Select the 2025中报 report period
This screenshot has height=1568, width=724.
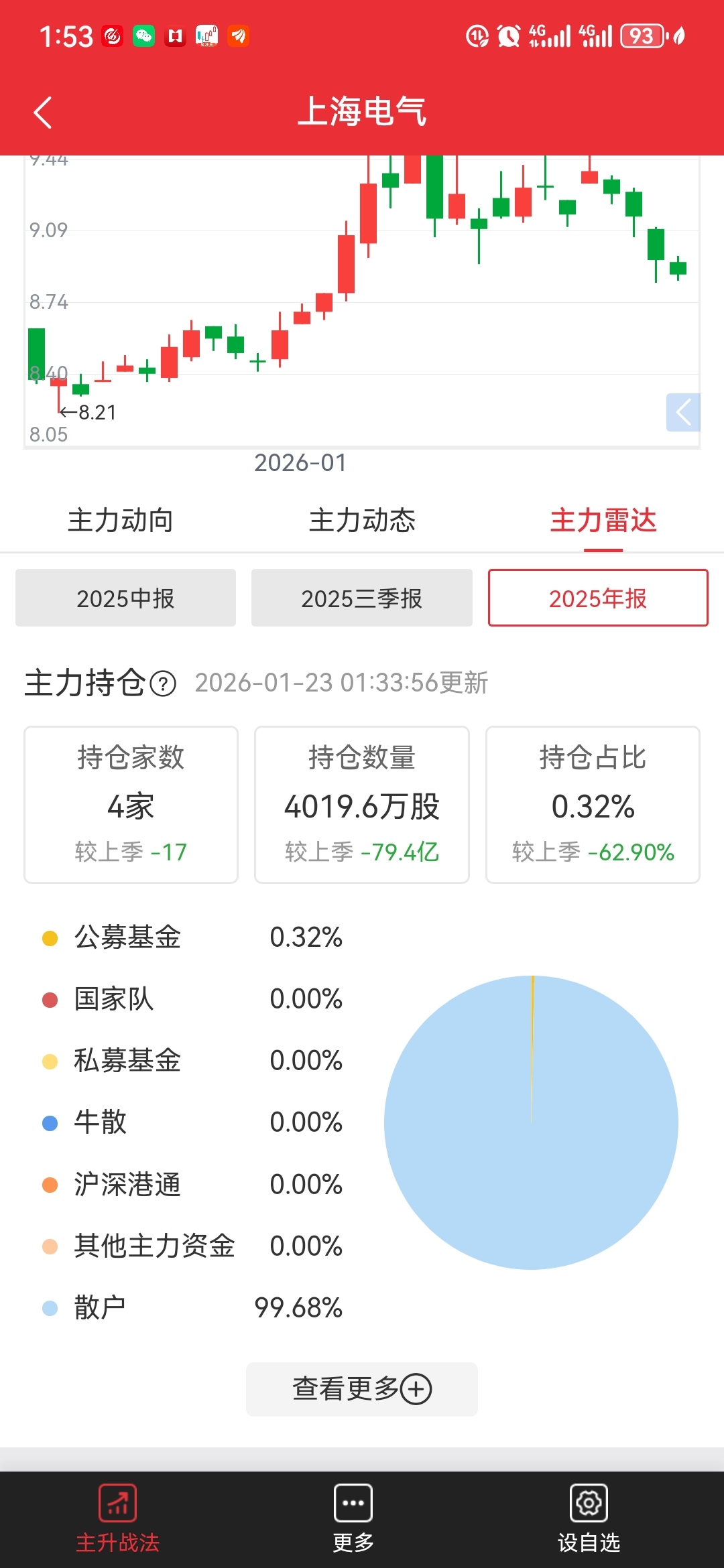click(125, 598)
